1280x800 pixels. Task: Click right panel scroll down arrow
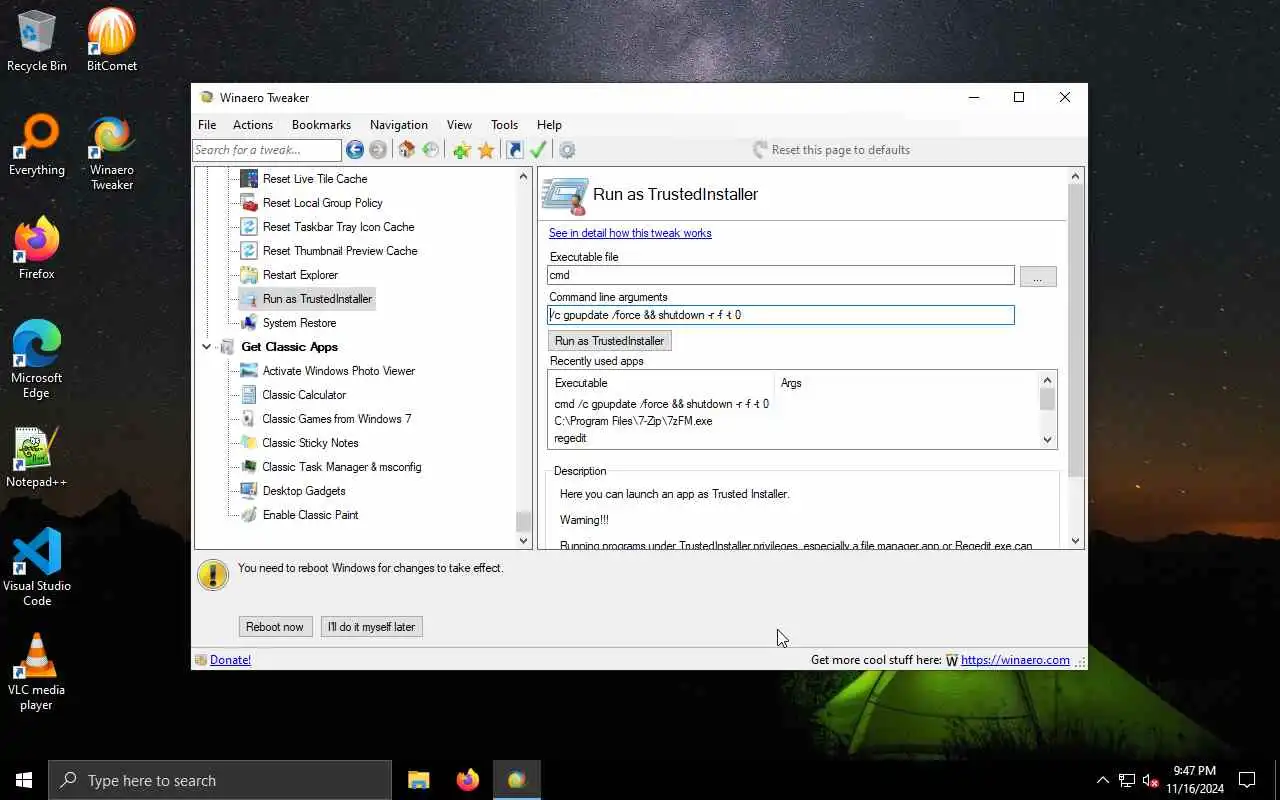[x=1076, y=541]
